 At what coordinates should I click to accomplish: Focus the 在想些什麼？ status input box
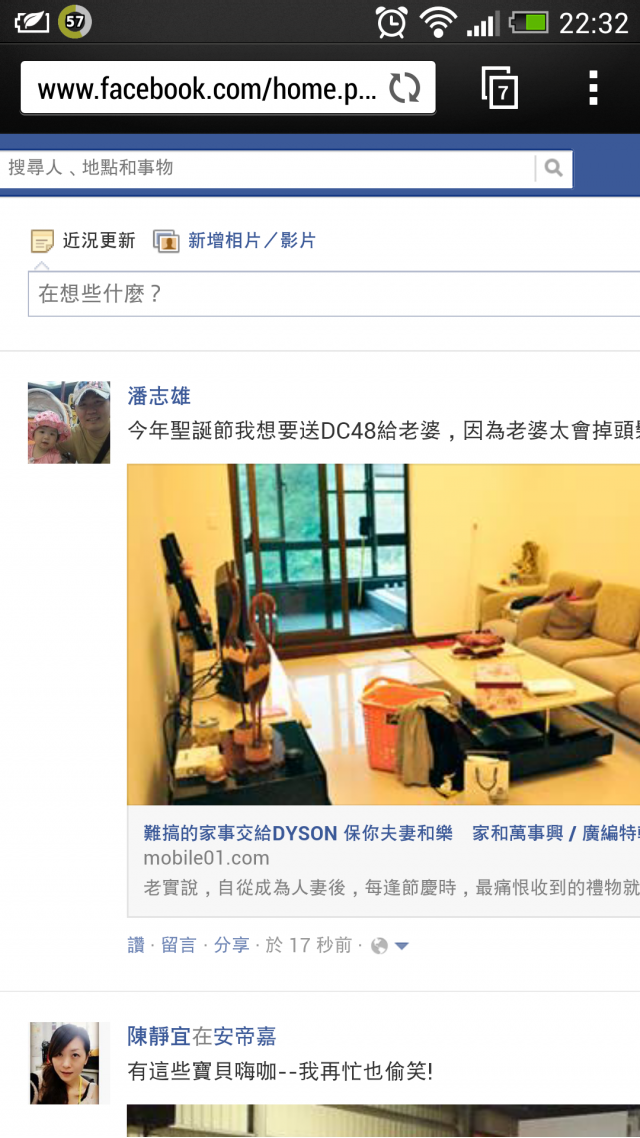coord(334,294)
